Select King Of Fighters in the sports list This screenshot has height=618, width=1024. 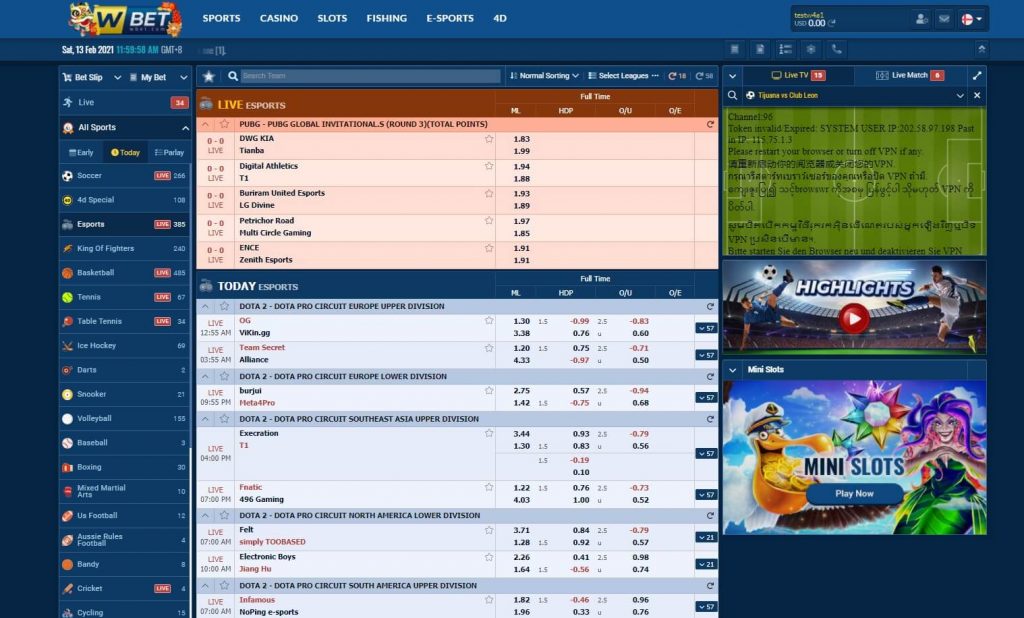(x=124, y=248)
